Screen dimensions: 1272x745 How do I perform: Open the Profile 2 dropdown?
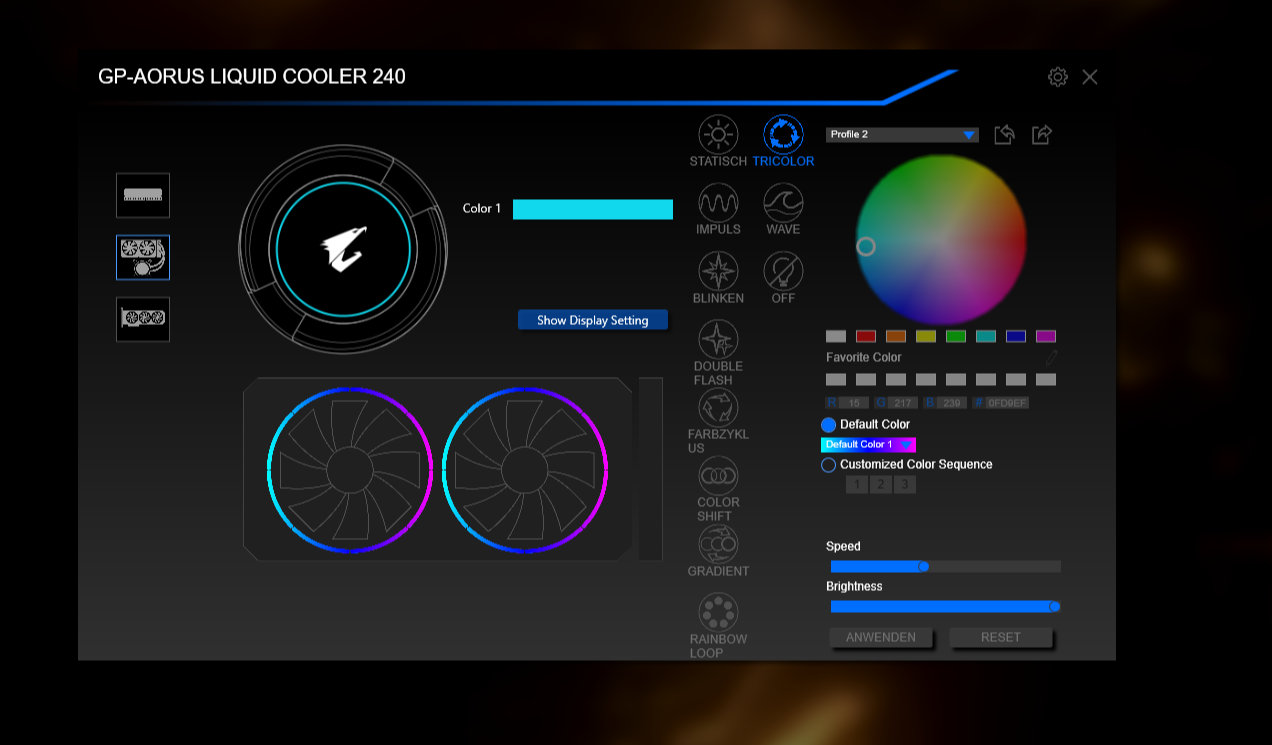point(902,135)
